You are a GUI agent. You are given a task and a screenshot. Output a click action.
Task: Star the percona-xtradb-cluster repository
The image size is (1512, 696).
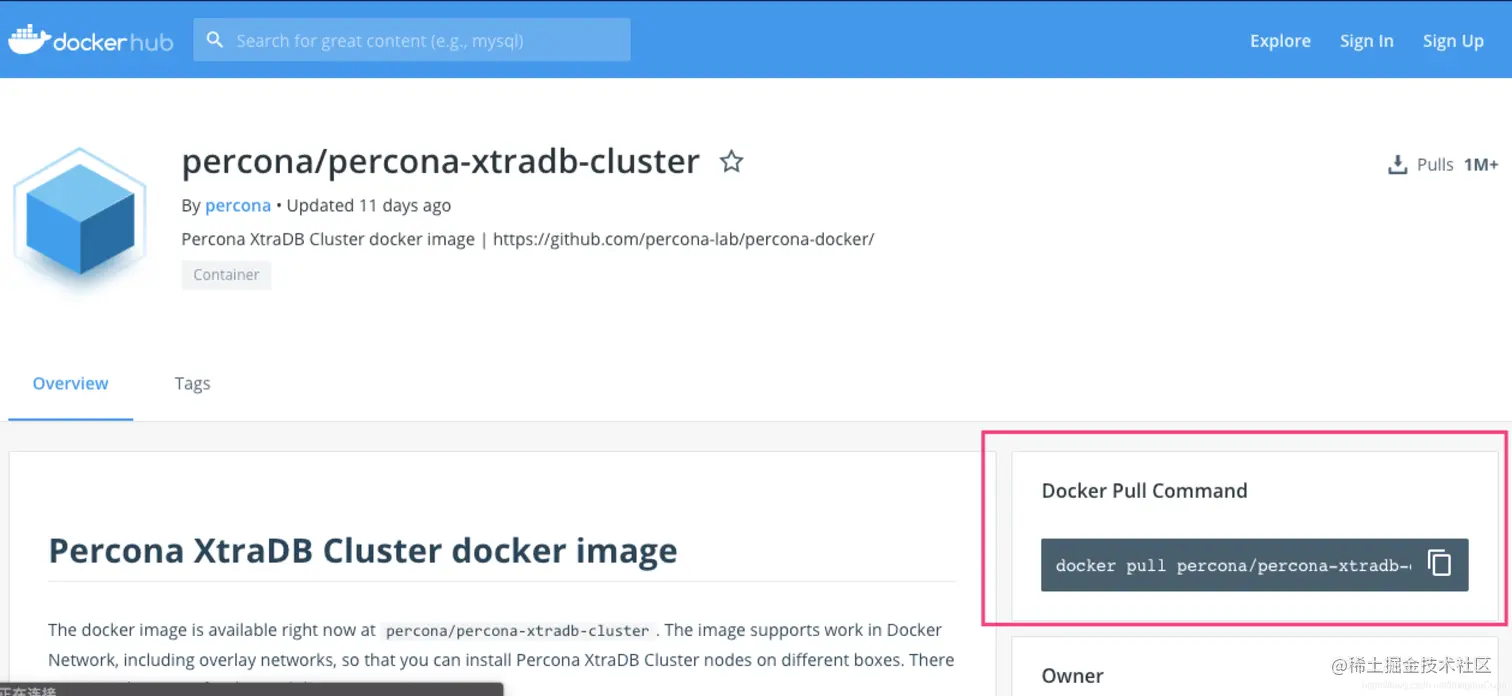(x=732, y=161)
